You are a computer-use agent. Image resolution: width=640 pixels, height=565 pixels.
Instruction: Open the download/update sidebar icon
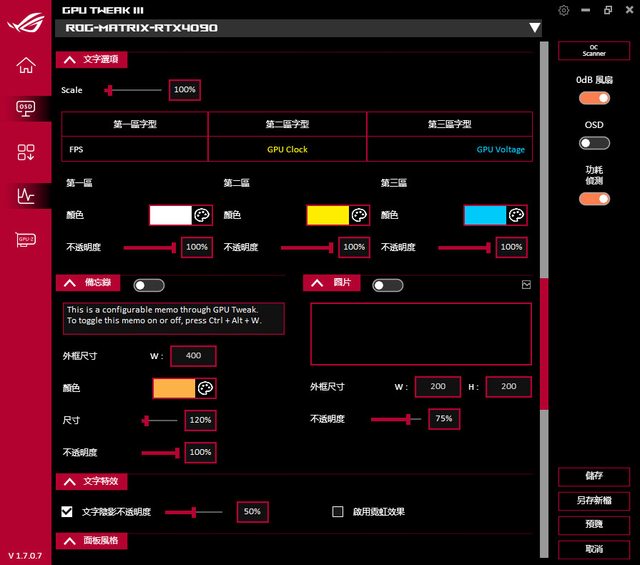pyautogui.click(x=26, y=152)
